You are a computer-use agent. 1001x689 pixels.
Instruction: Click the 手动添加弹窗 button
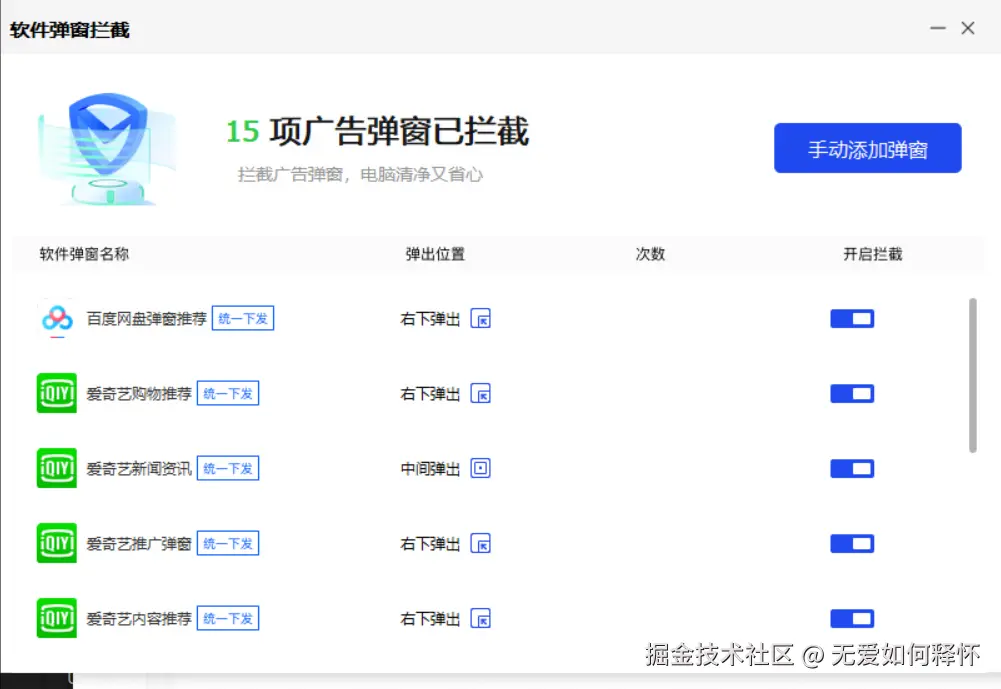(x=868, y=148)
